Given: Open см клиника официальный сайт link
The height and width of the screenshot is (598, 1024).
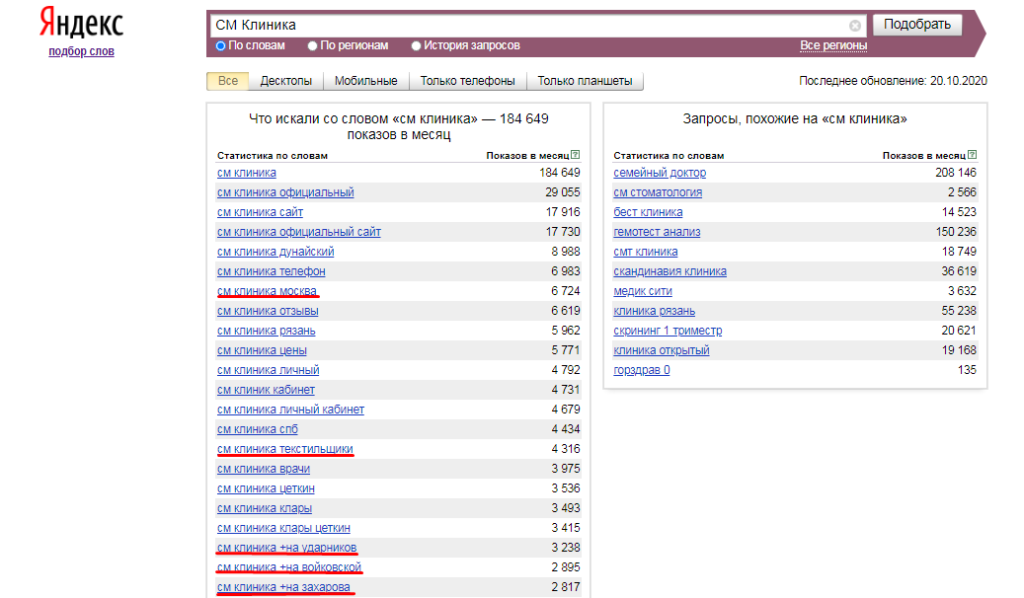Looking at the screenshot, I should 298,232.
